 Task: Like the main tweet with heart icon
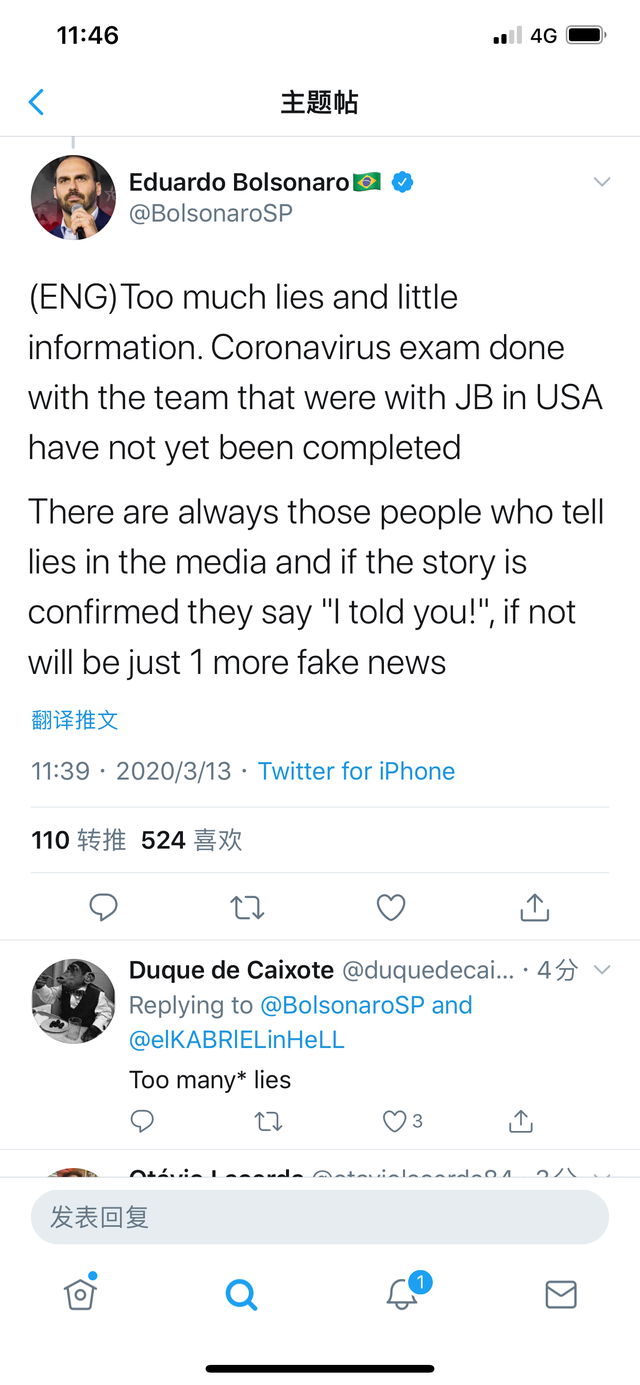click(391, 907)
